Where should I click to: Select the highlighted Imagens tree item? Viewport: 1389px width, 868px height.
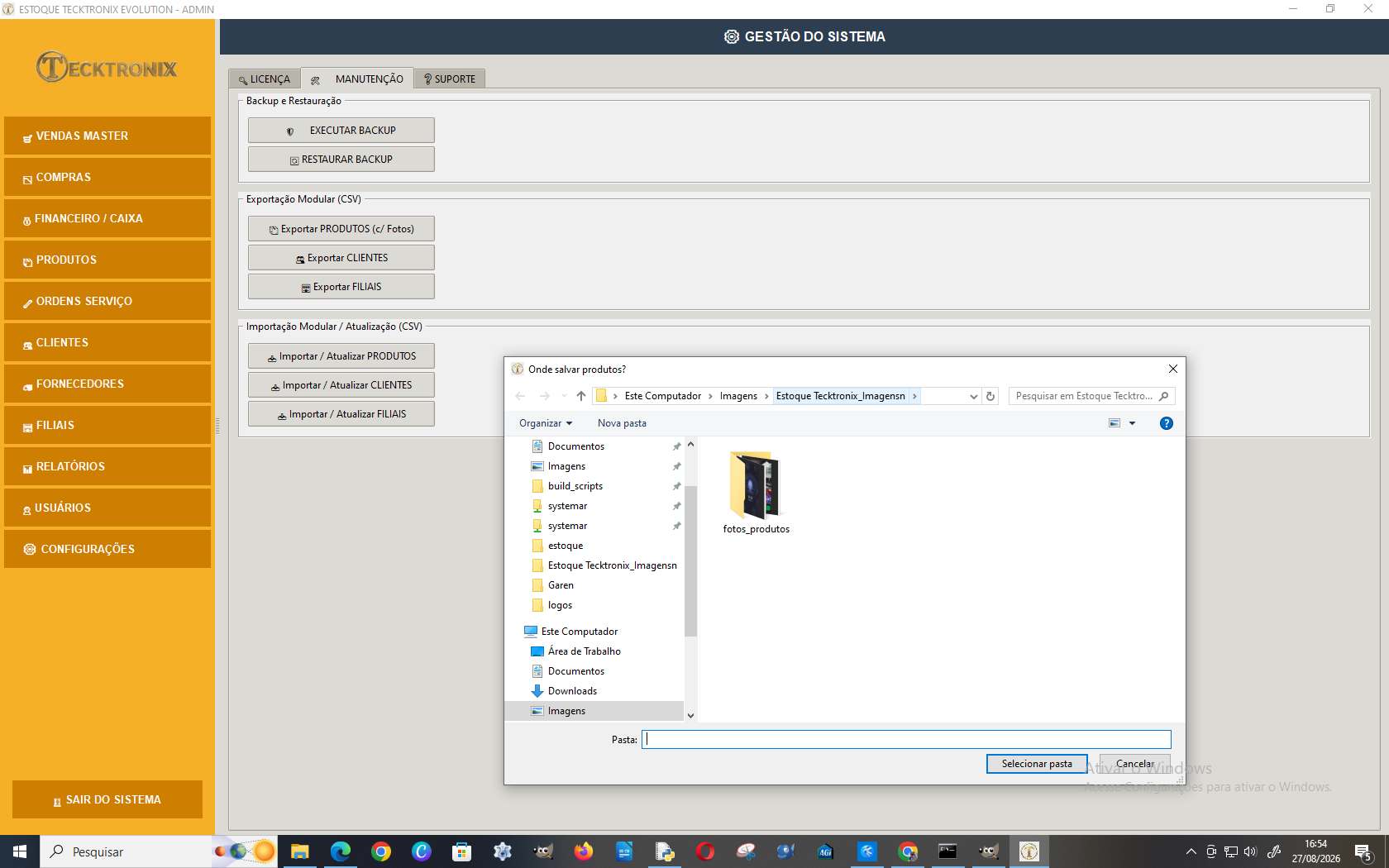pos(594,711)
